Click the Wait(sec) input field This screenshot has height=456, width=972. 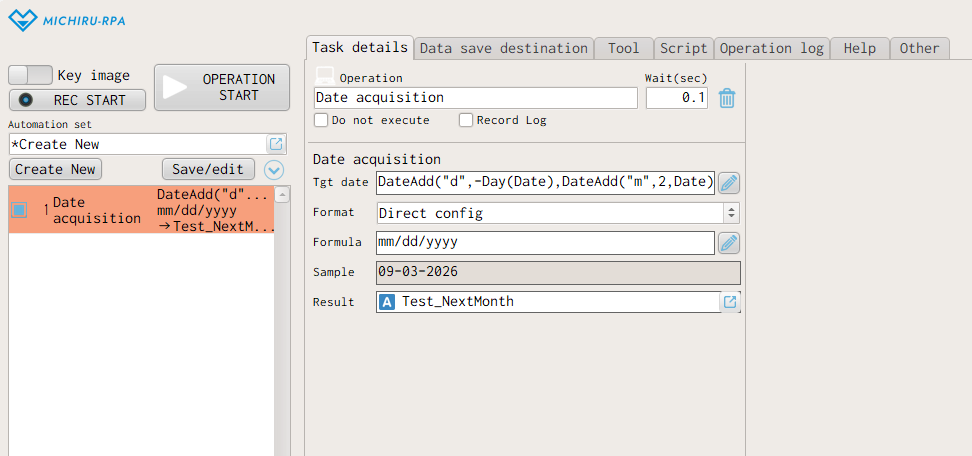(676, 98)
